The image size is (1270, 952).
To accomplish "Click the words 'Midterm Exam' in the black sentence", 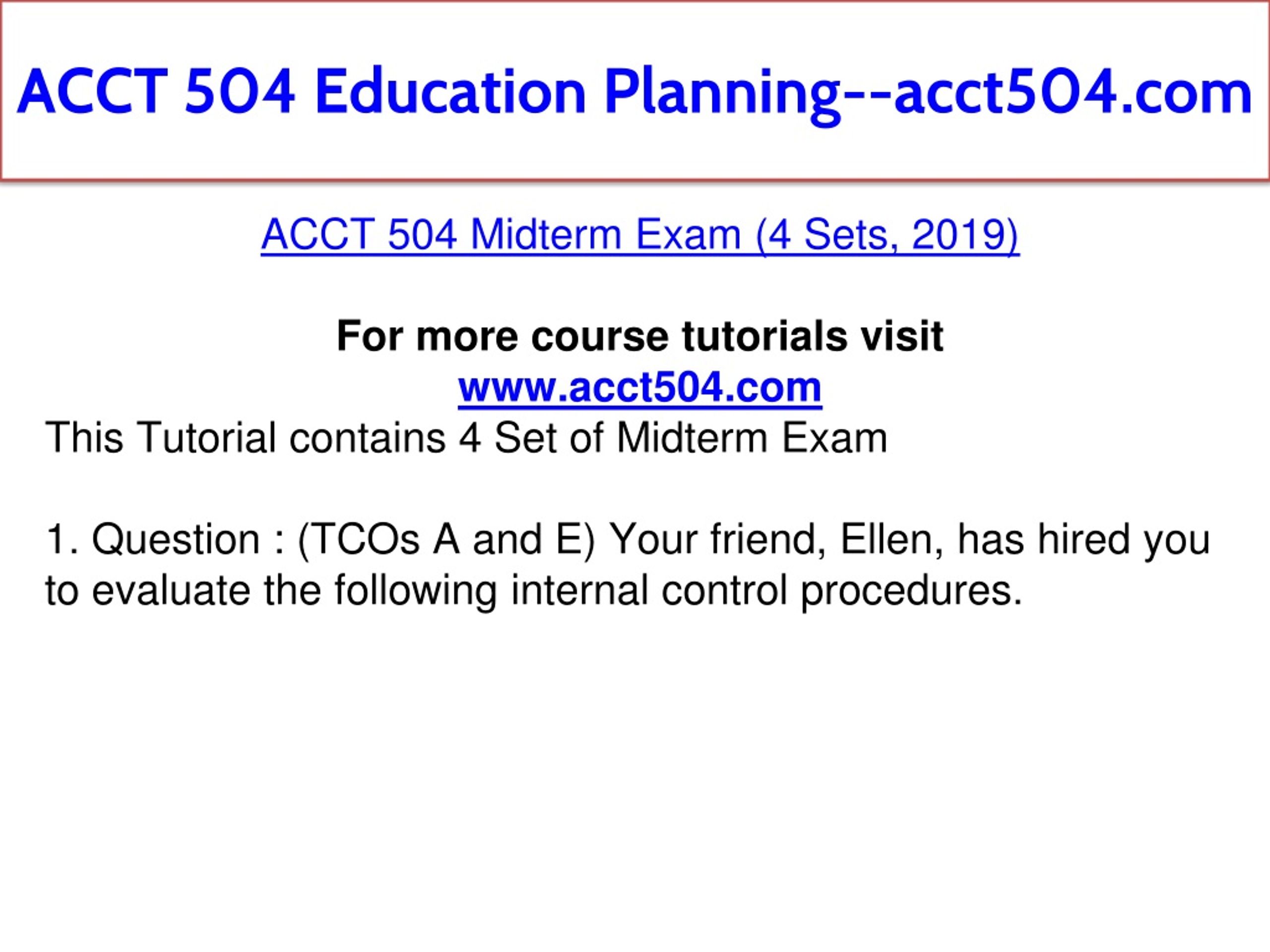I will tap(752, 438).
